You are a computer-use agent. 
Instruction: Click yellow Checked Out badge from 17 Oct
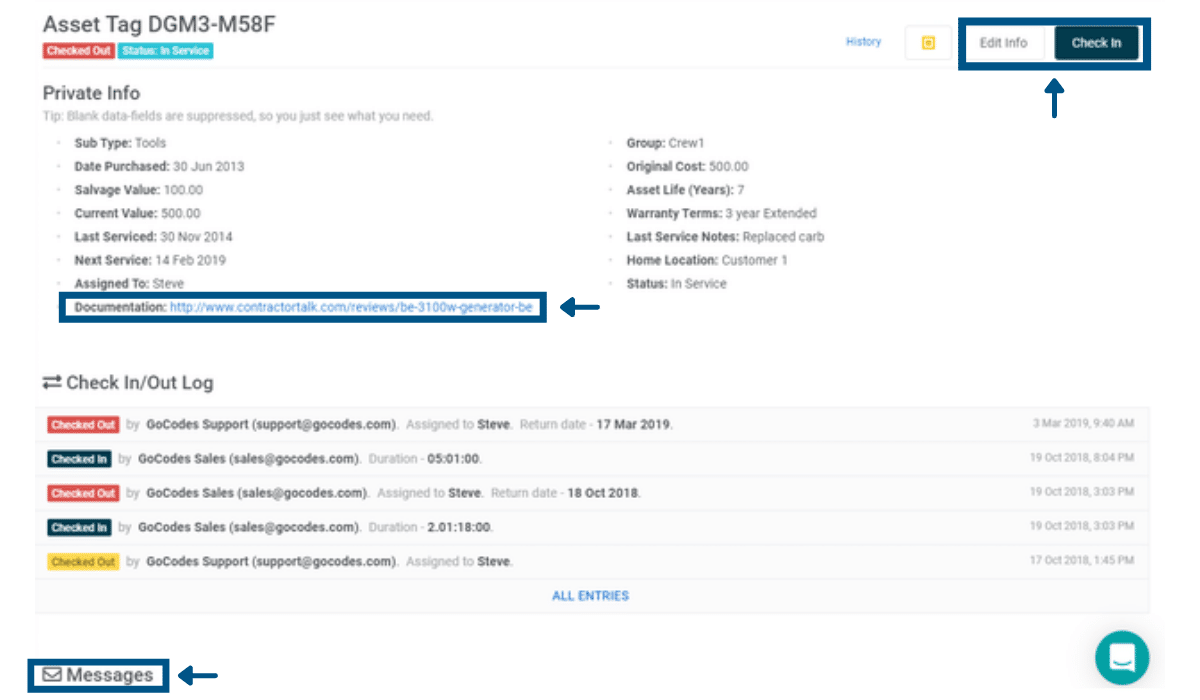click(x=83, y=562)
